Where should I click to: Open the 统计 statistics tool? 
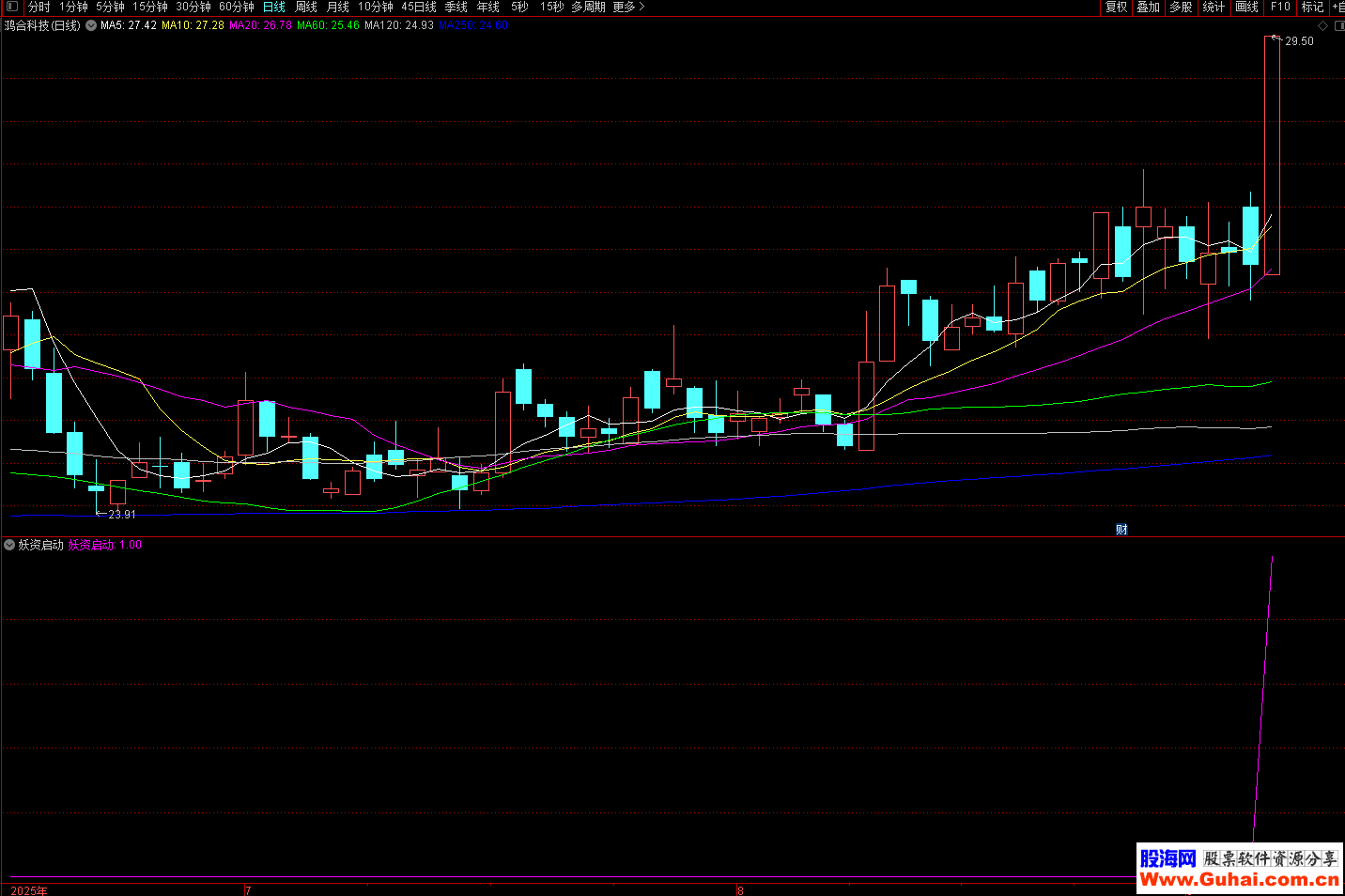(x=1214, y=7)
